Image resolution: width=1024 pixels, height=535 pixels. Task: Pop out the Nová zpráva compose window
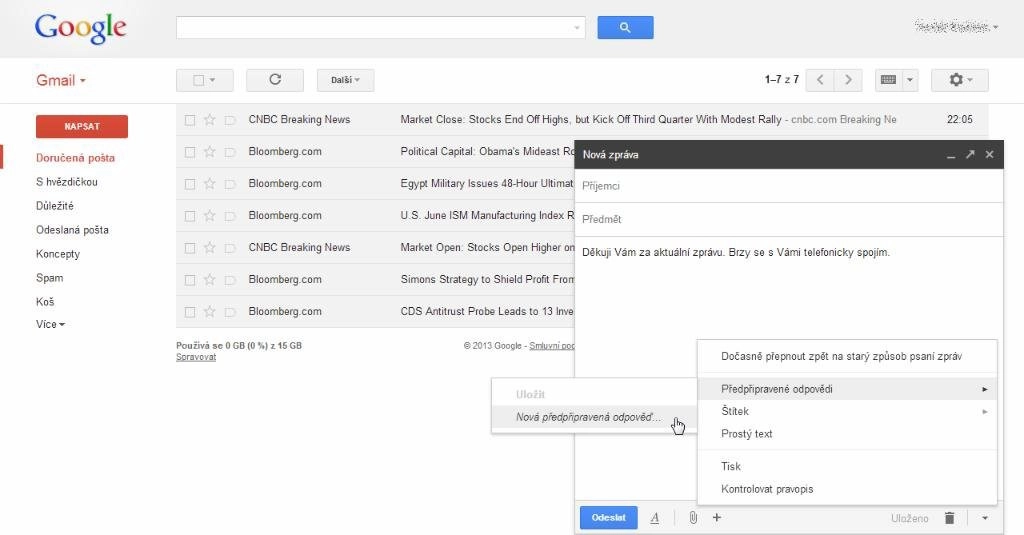click(x=970, y=154)
